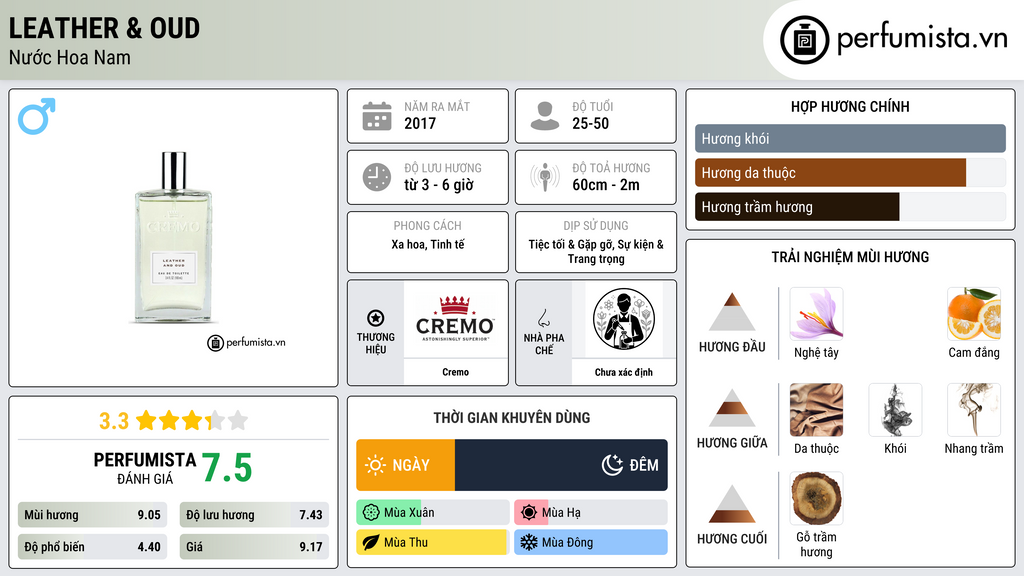The image size is (1024, 576).
Task: Click the Tiệc tối & Gặp gỡ occasion text
Action: pyautogui.click(x=596, y=251)
